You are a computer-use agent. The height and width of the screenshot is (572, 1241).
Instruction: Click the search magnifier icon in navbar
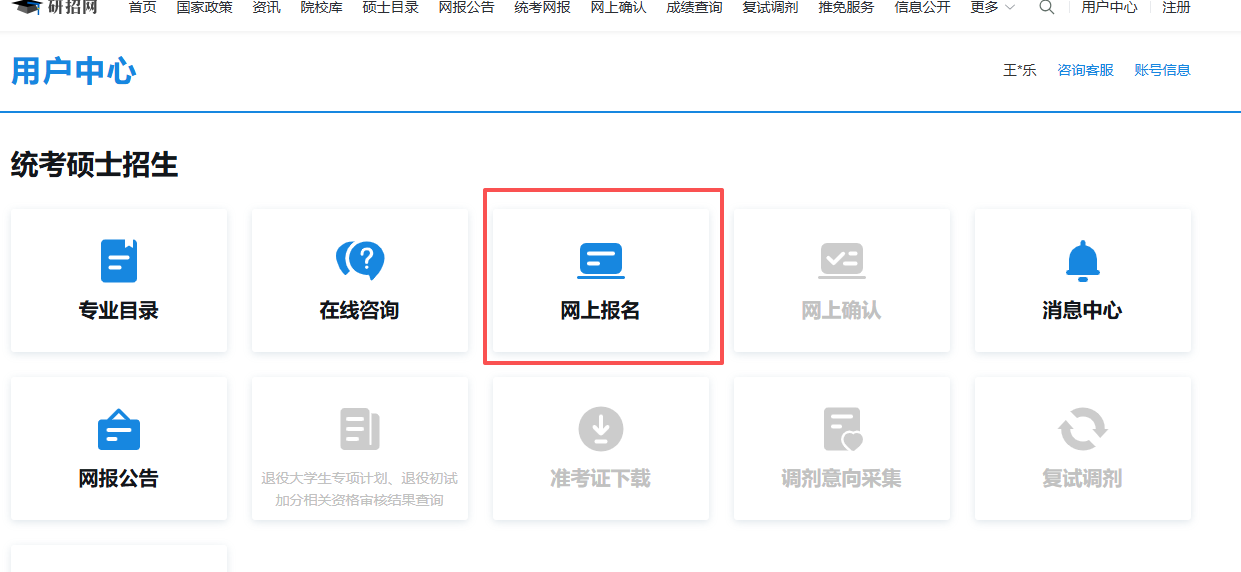tap(1046, 8)
